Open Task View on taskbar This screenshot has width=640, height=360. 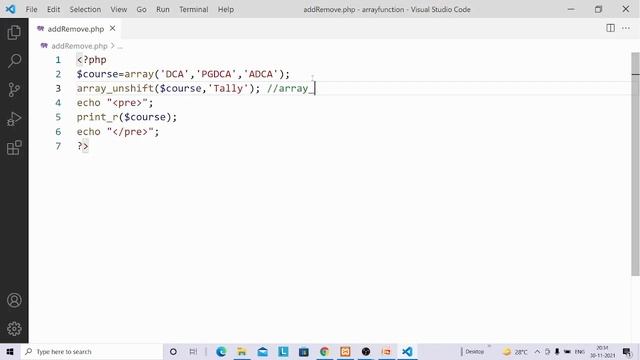(193, 351)
